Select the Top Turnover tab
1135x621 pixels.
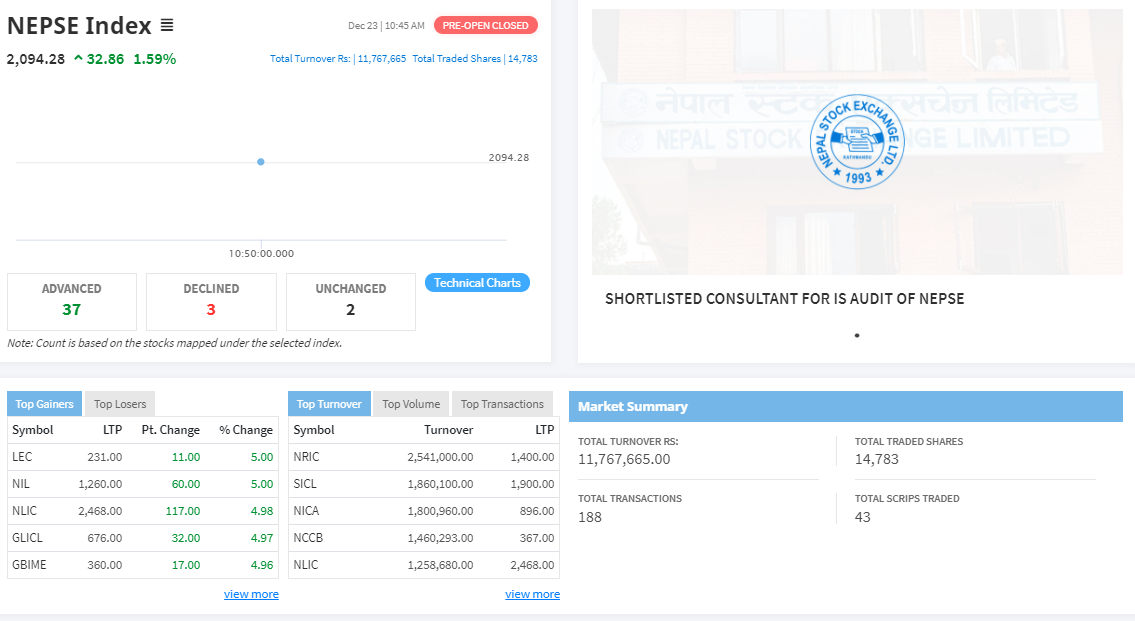pos(329,404)
